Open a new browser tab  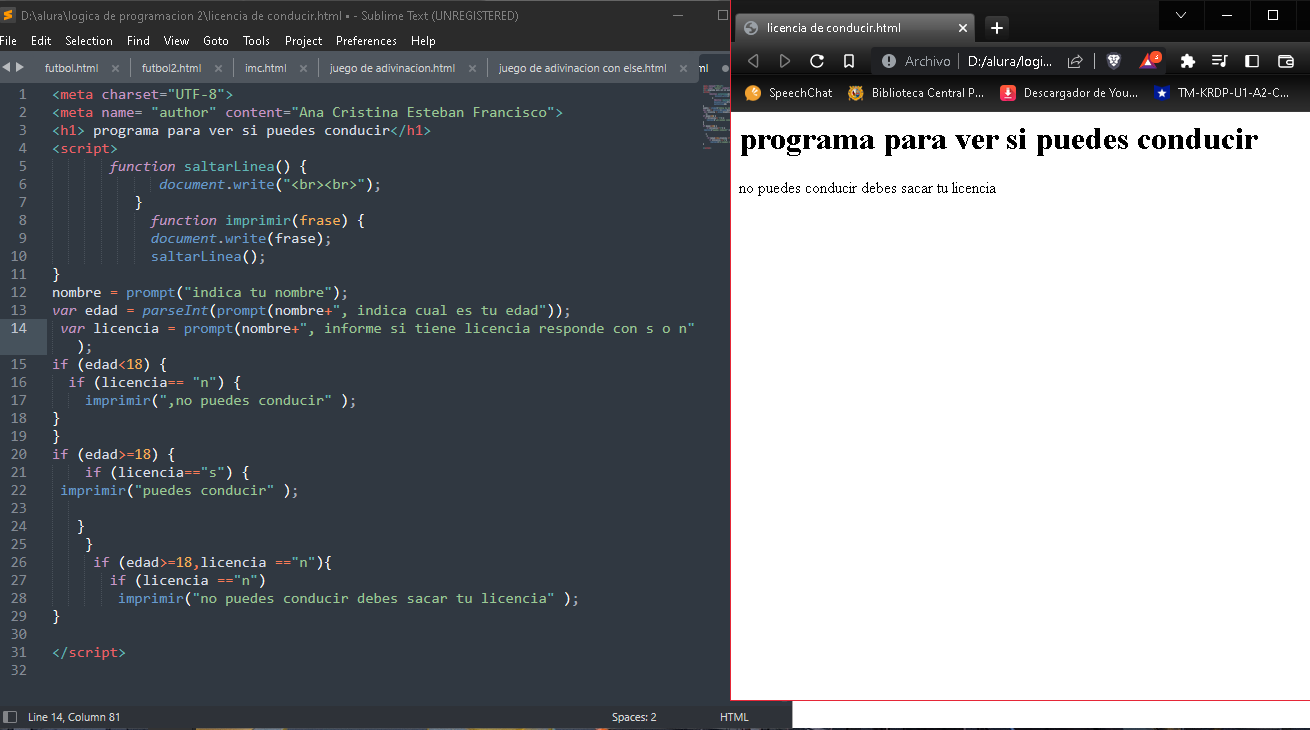[996, 28]
